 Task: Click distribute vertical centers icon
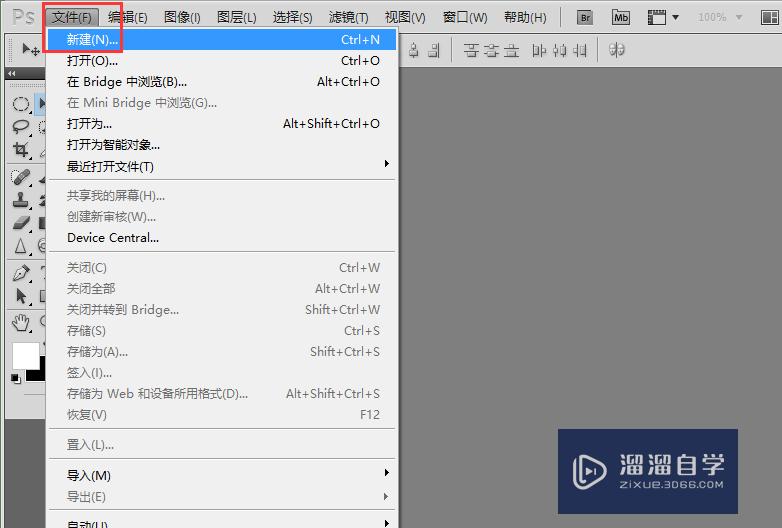pyautogui.click(x=492, y=50)
